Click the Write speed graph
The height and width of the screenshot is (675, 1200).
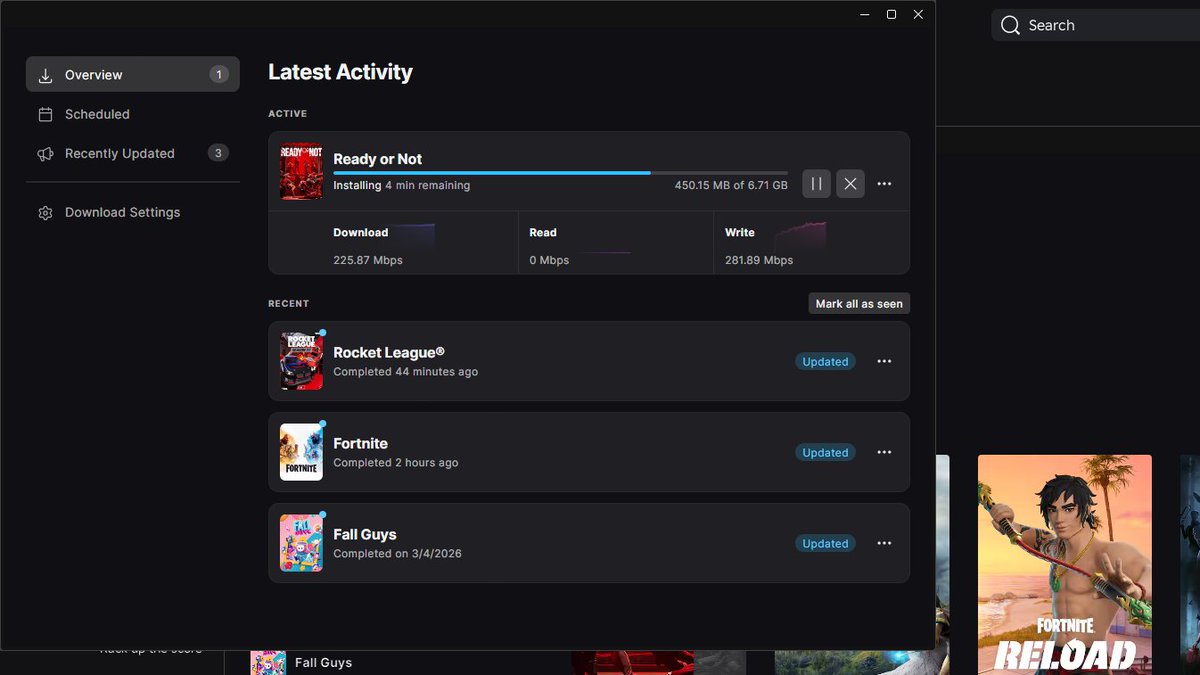click(x=800, y=236)
